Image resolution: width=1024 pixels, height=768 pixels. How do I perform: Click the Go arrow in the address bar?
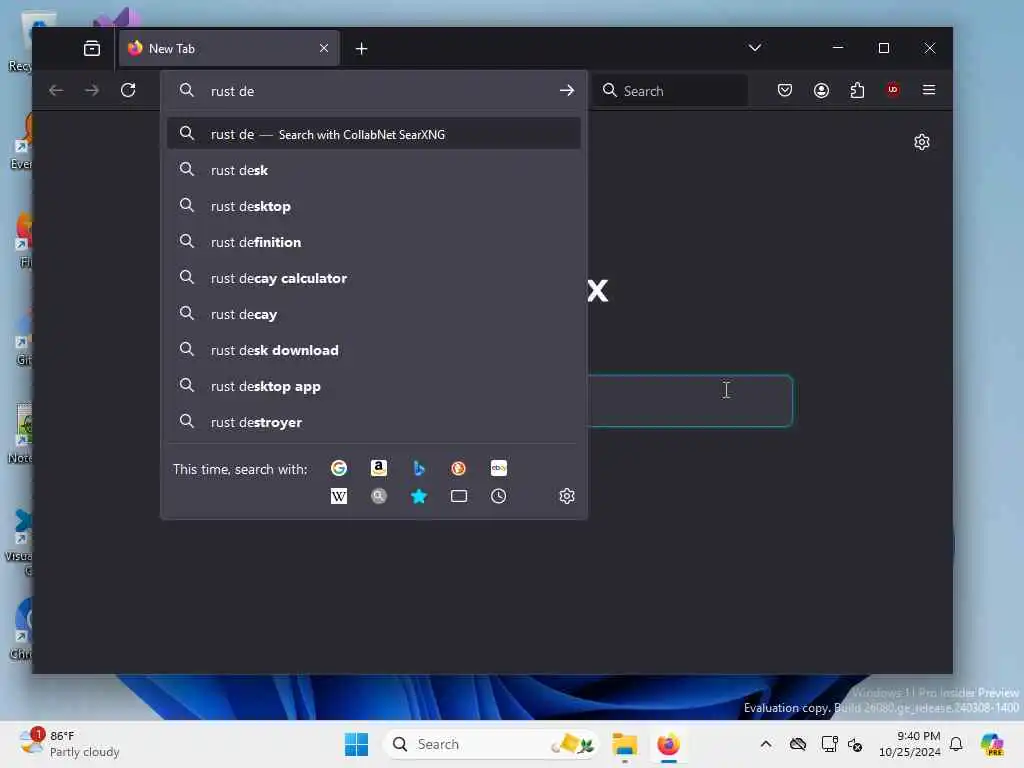[x=567, y=91]
